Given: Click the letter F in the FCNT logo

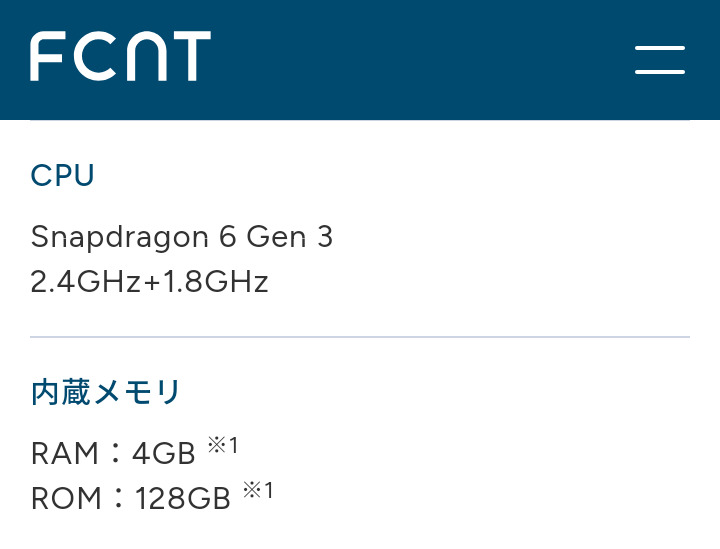Looking at the screenshot, I should point(47,56).
